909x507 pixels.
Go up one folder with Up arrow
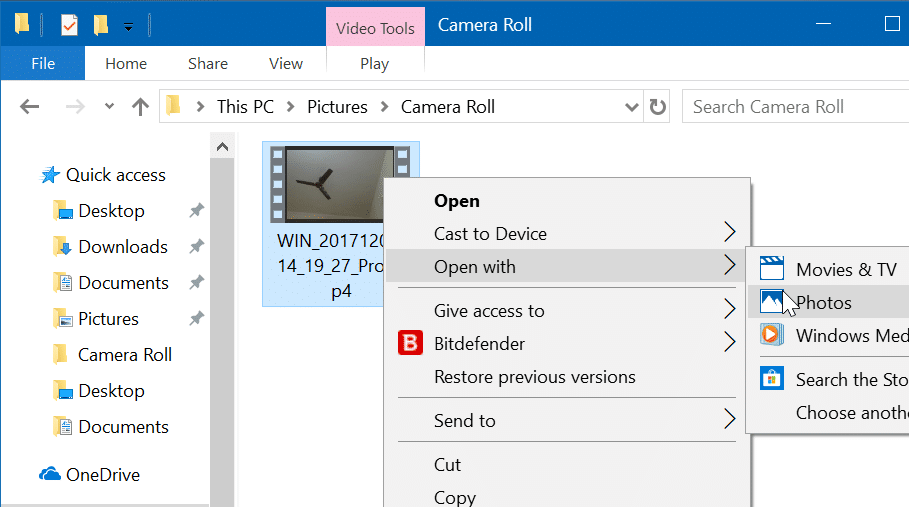pyautogui.click(x=140, y=107)
